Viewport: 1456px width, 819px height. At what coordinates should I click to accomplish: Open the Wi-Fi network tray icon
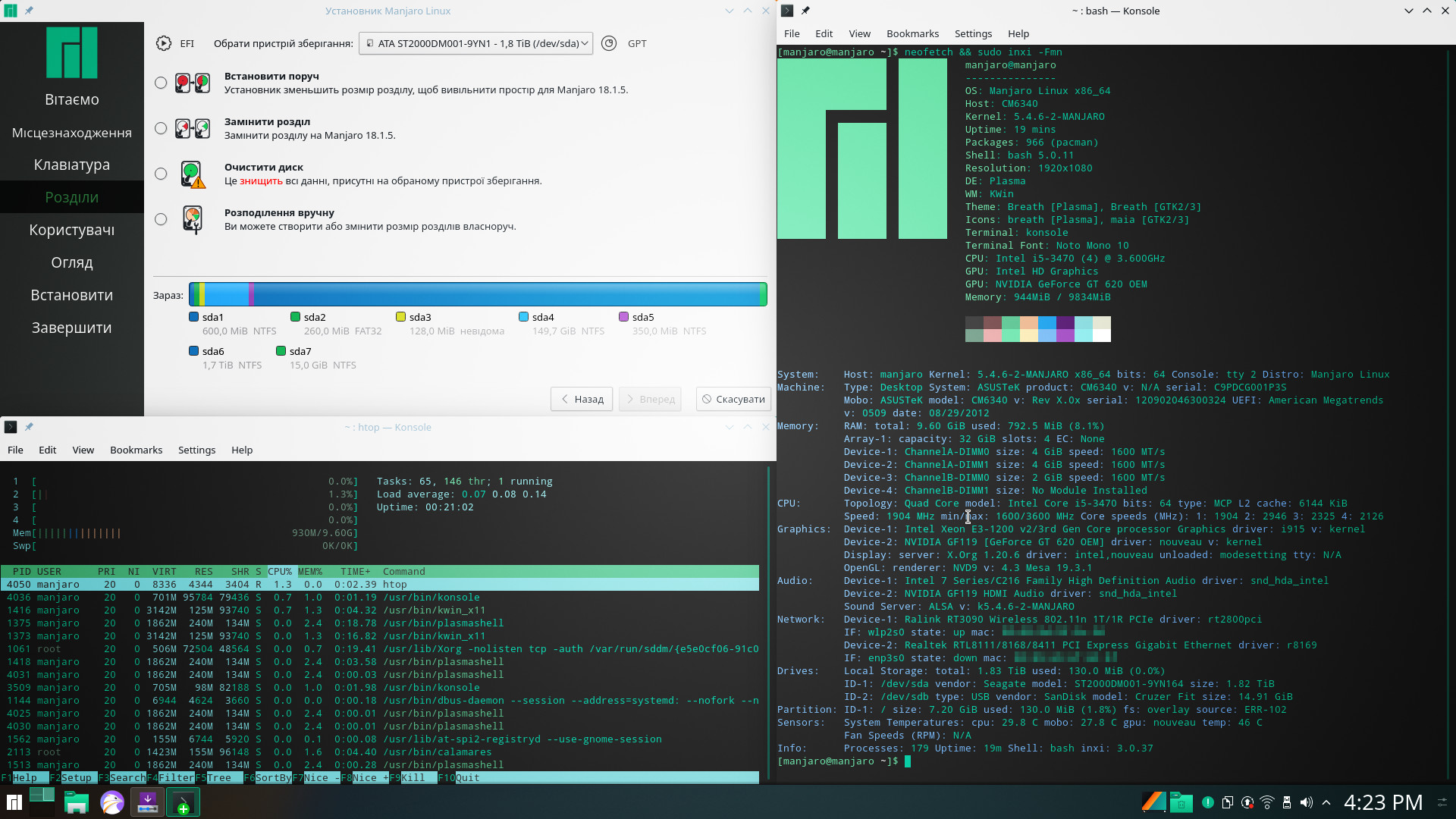pyautogui.click(x=1267, y=802)
